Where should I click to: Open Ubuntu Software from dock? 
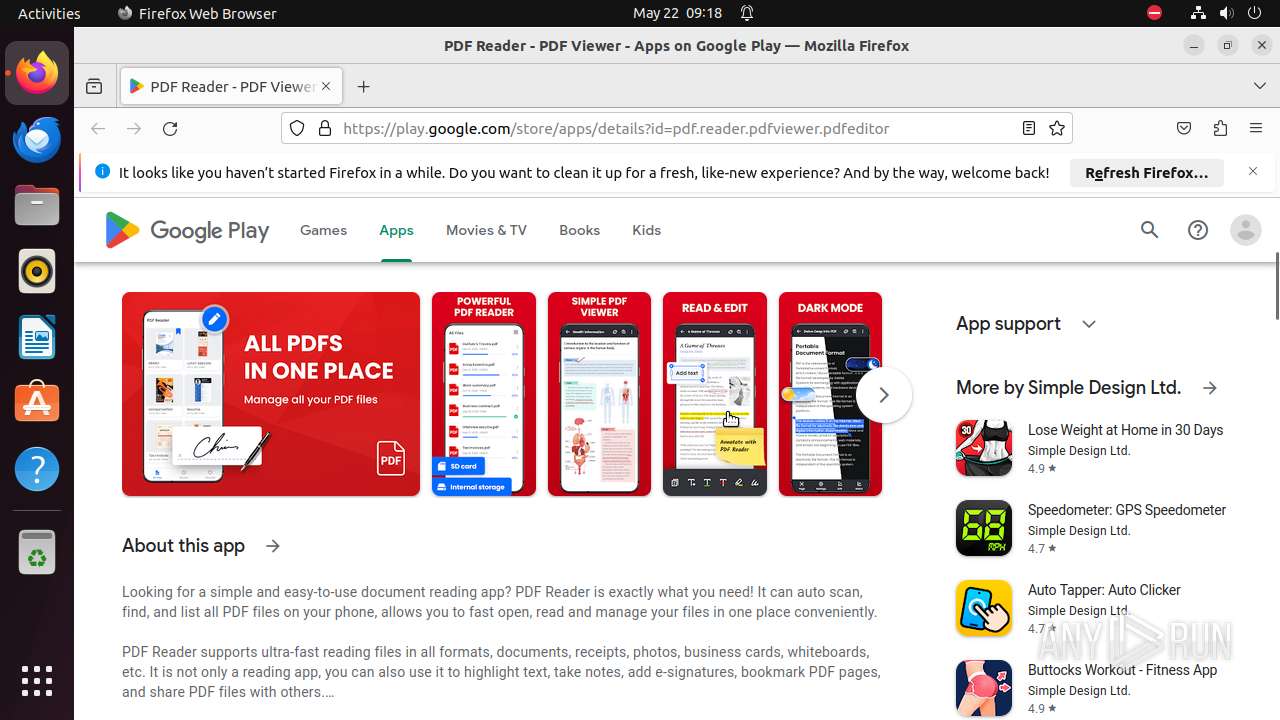(37, 403)
